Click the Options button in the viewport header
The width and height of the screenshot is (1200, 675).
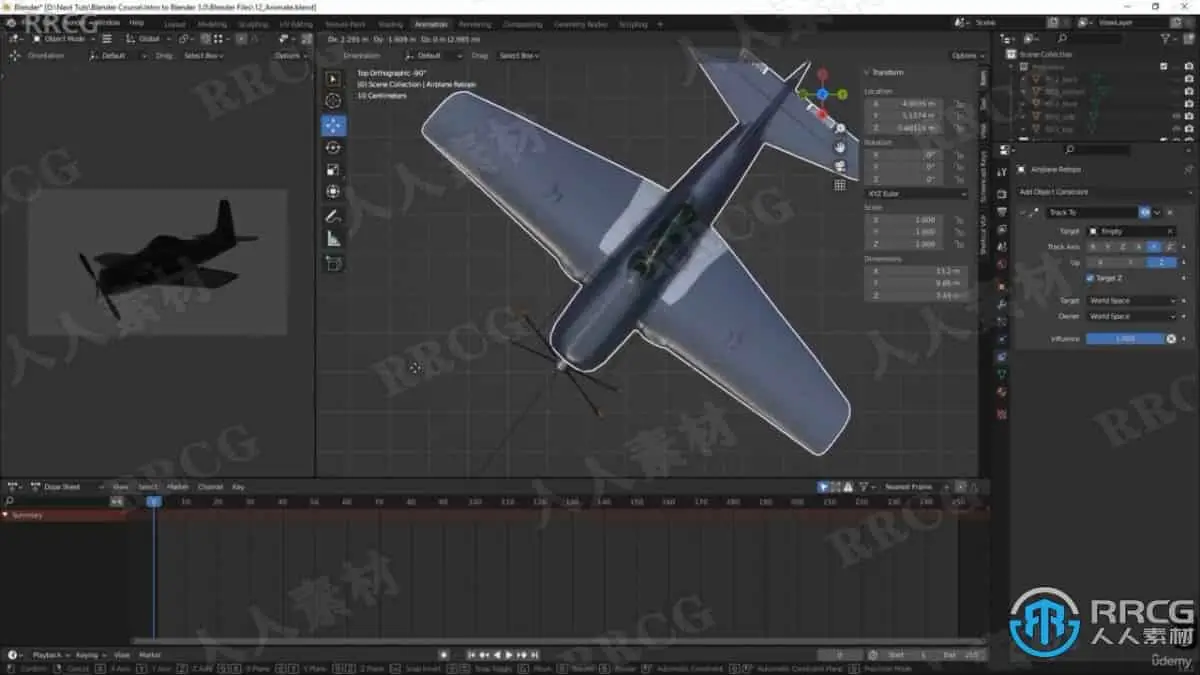pos(965,55)
